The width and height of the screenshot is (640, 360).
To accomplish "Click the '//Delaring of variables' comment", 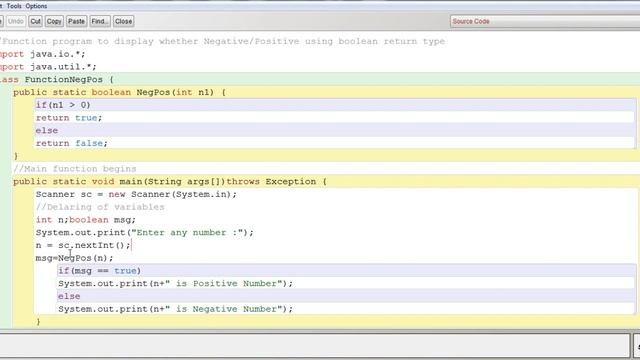I will [x=100, y=207].
